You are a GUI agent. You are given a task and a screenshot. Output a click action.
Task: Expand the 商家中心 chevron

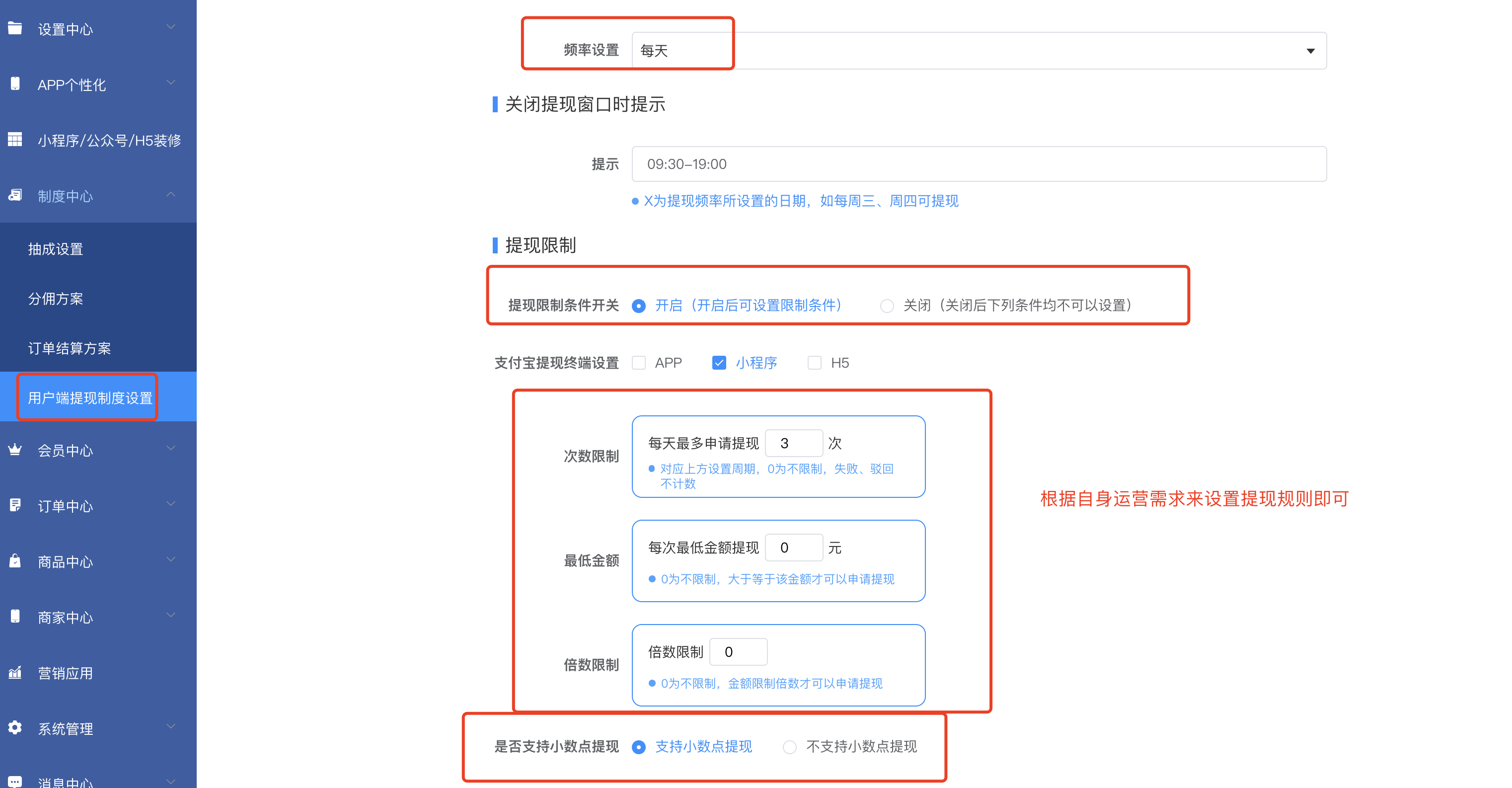[171, 616]
